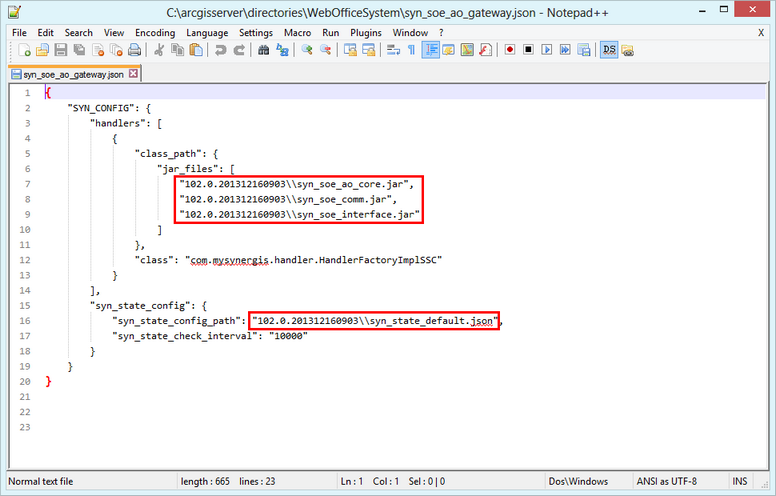The height and width of the screenshot is (496, 776).
Task: Click the Copy toolbar icon
Action: (178, 50)
